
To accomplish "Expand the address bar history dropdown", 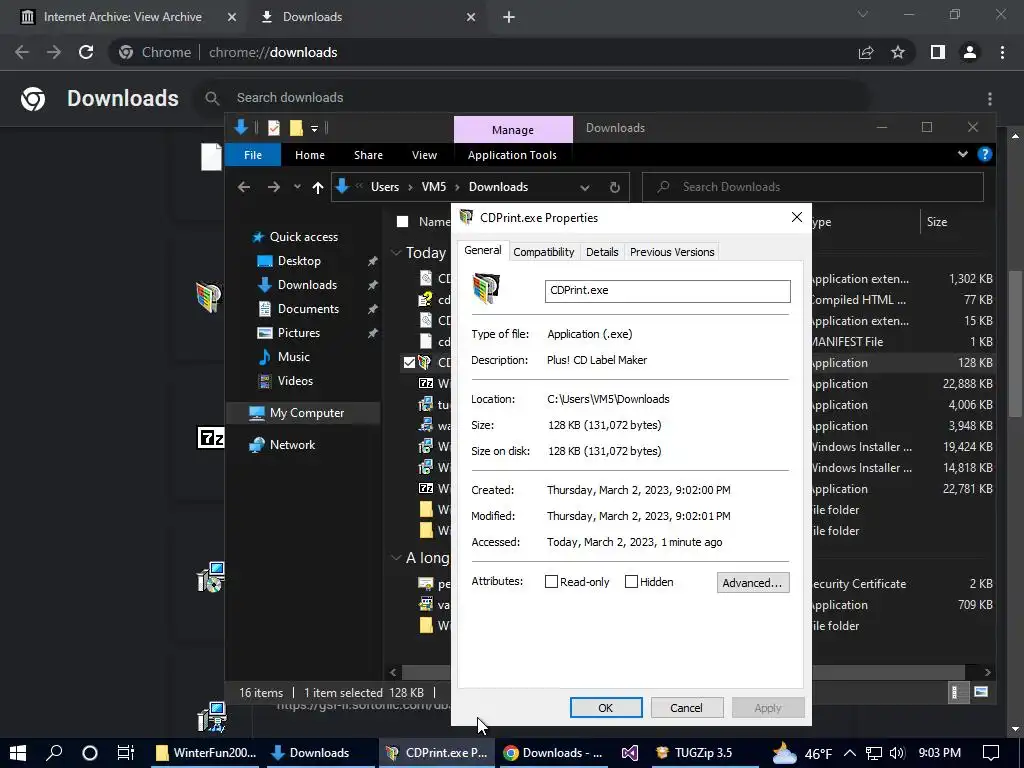I will coord(584,187).
